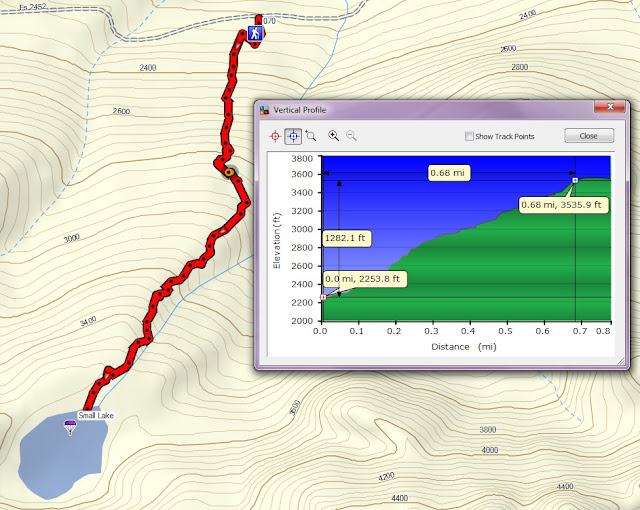Click the 3200 tick on elevation axis
This screenshot has height=510, width=640.
point(302,211)
